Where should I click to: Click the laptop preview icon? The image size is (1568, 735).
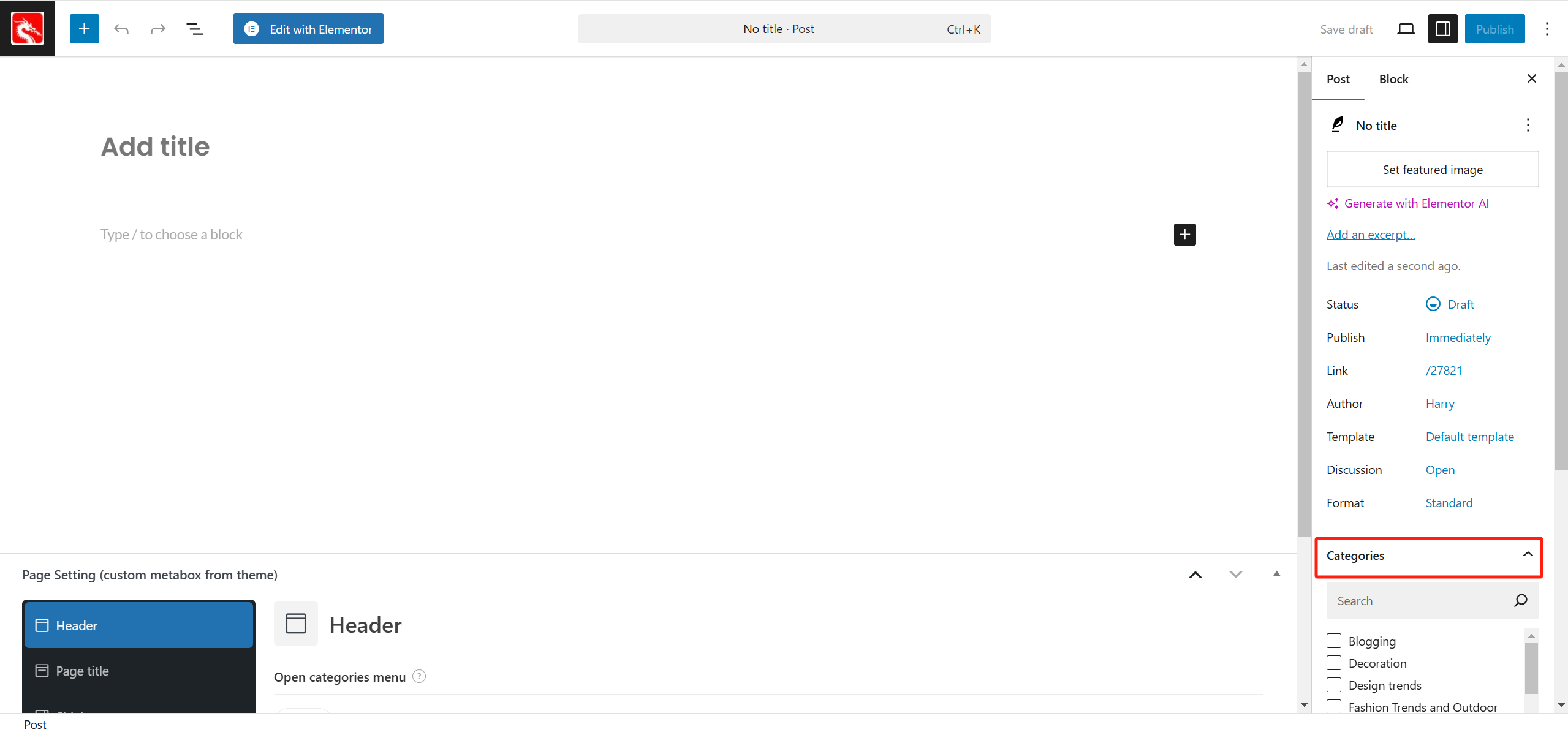pyautogui.click(x=1406, y=29)
